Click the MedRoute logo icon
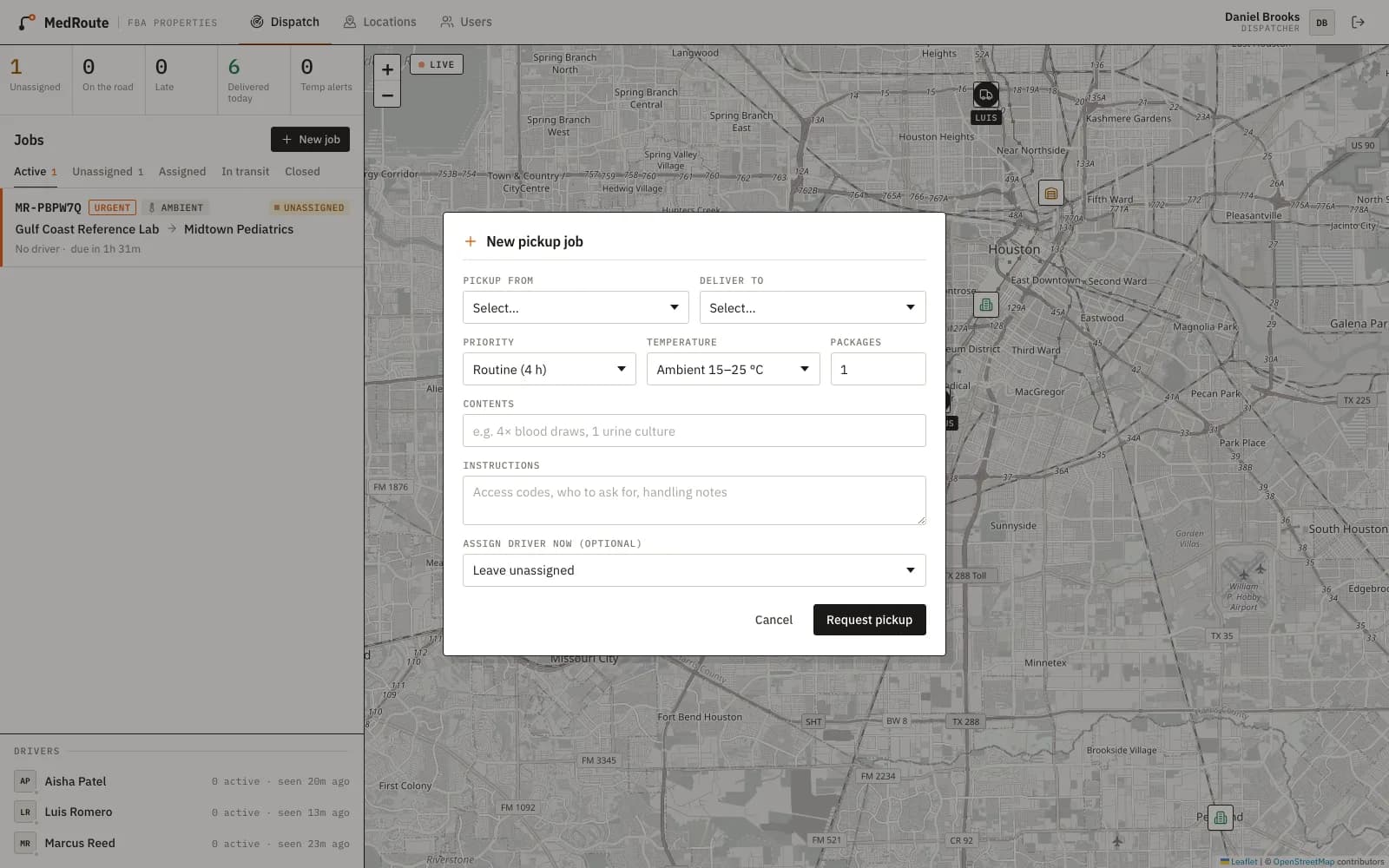 (28, 22)
